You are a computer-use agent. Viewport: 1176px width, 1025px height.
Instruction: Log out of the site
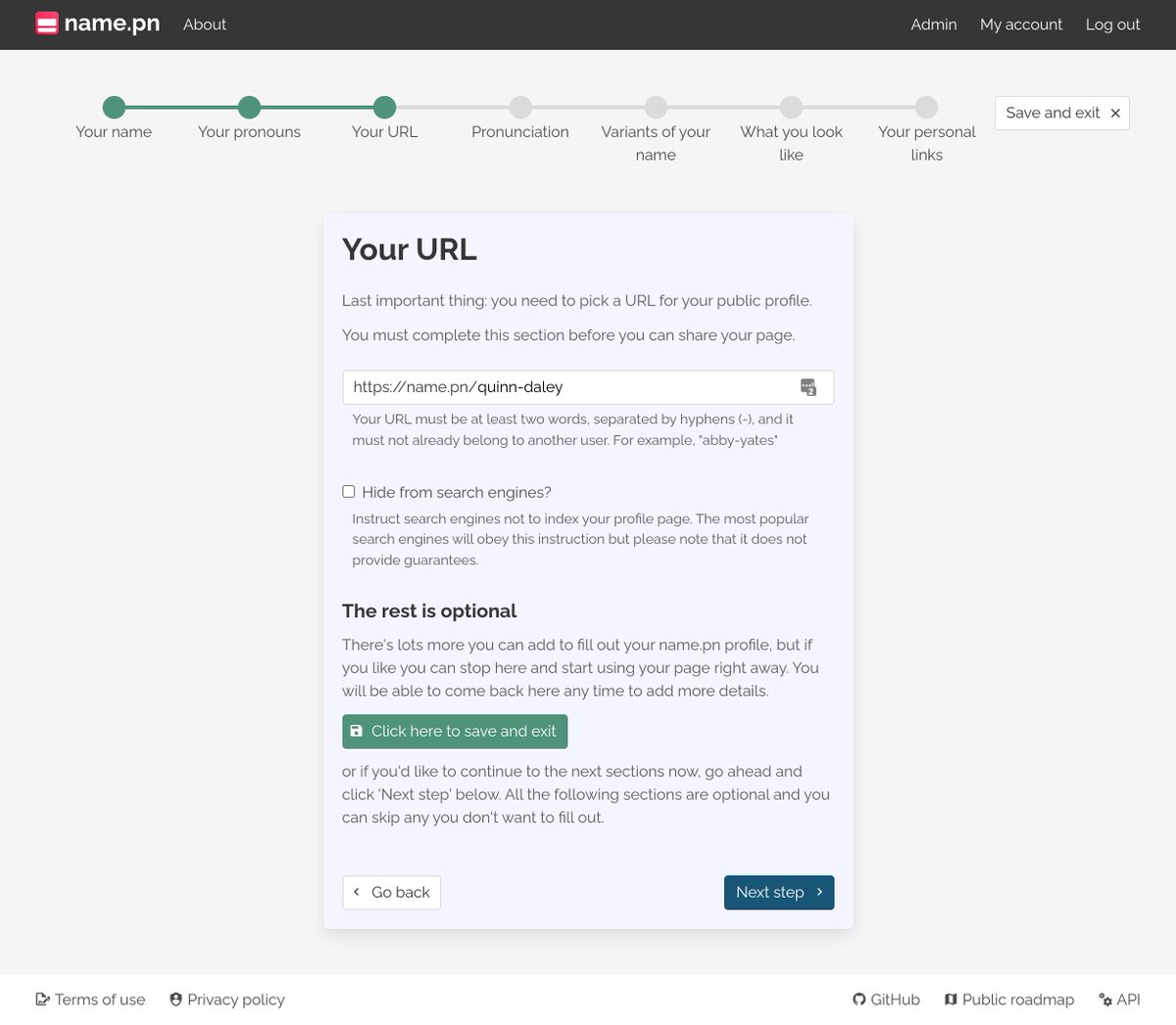pos(1113,24)
